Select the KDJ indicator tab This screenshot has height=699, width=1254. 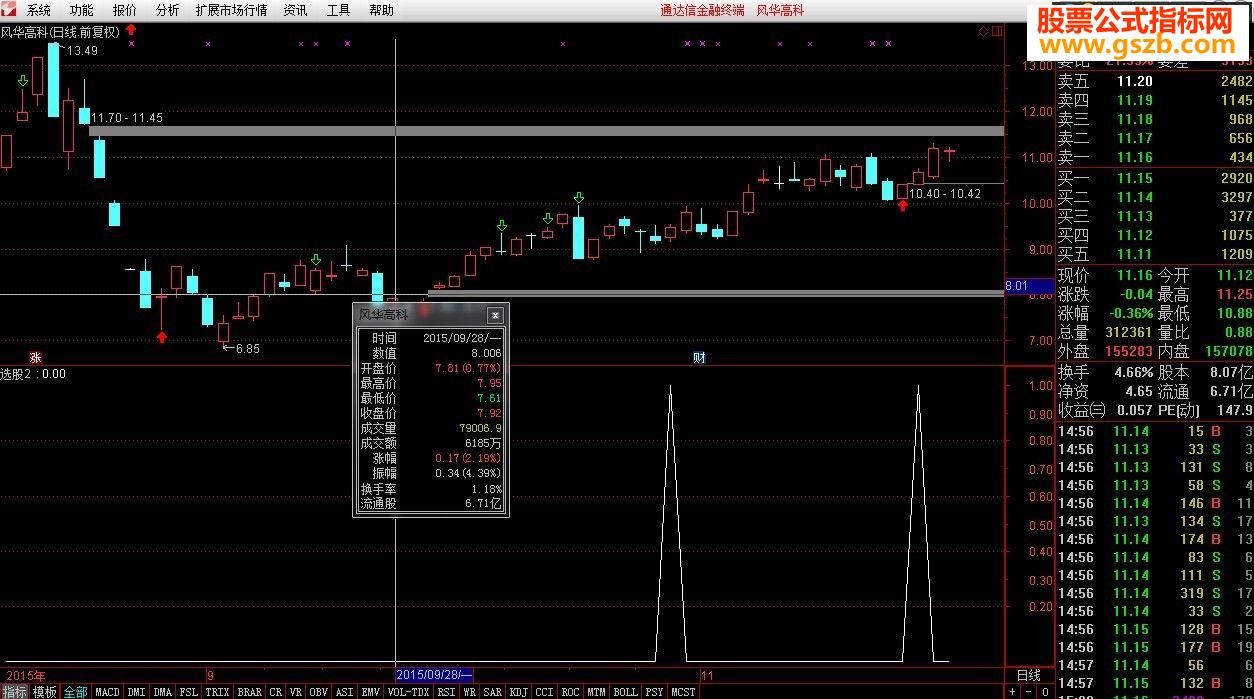click(x=519, y=691)
